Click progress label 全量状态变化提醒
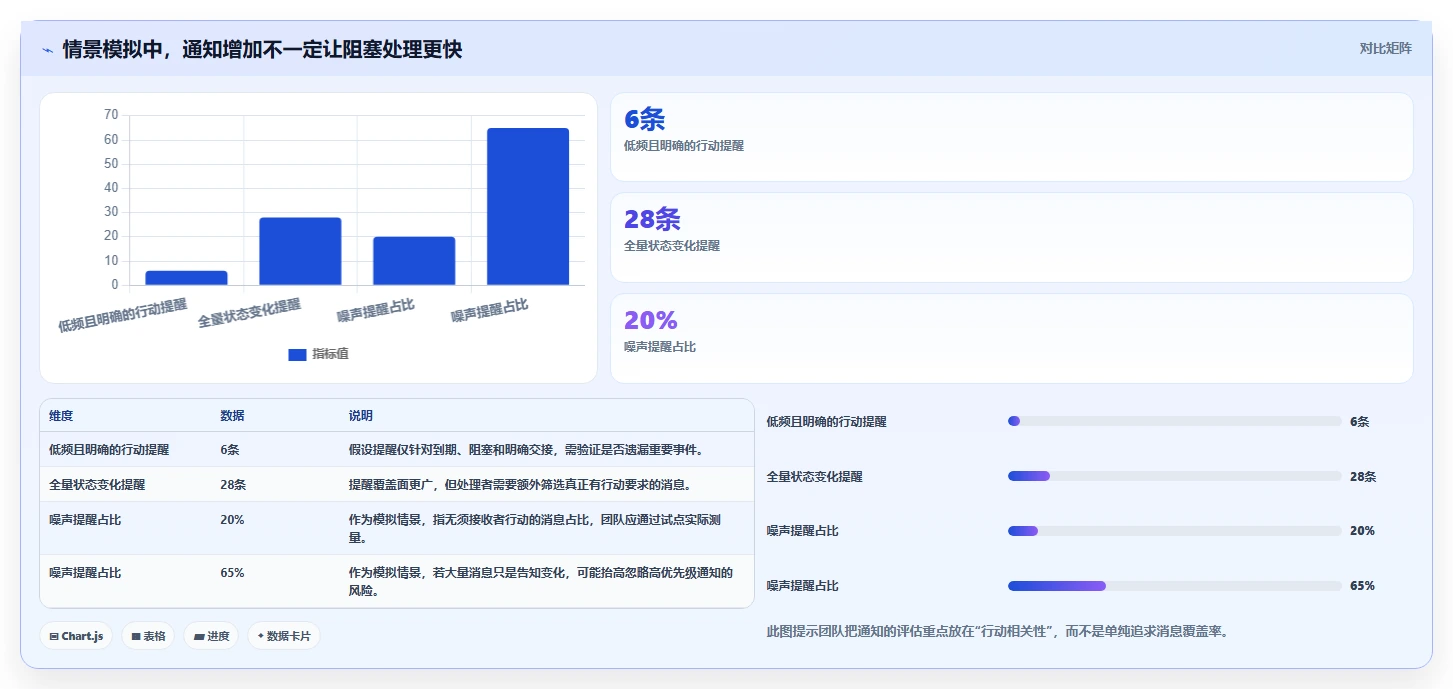 click(x=814, y=476)
